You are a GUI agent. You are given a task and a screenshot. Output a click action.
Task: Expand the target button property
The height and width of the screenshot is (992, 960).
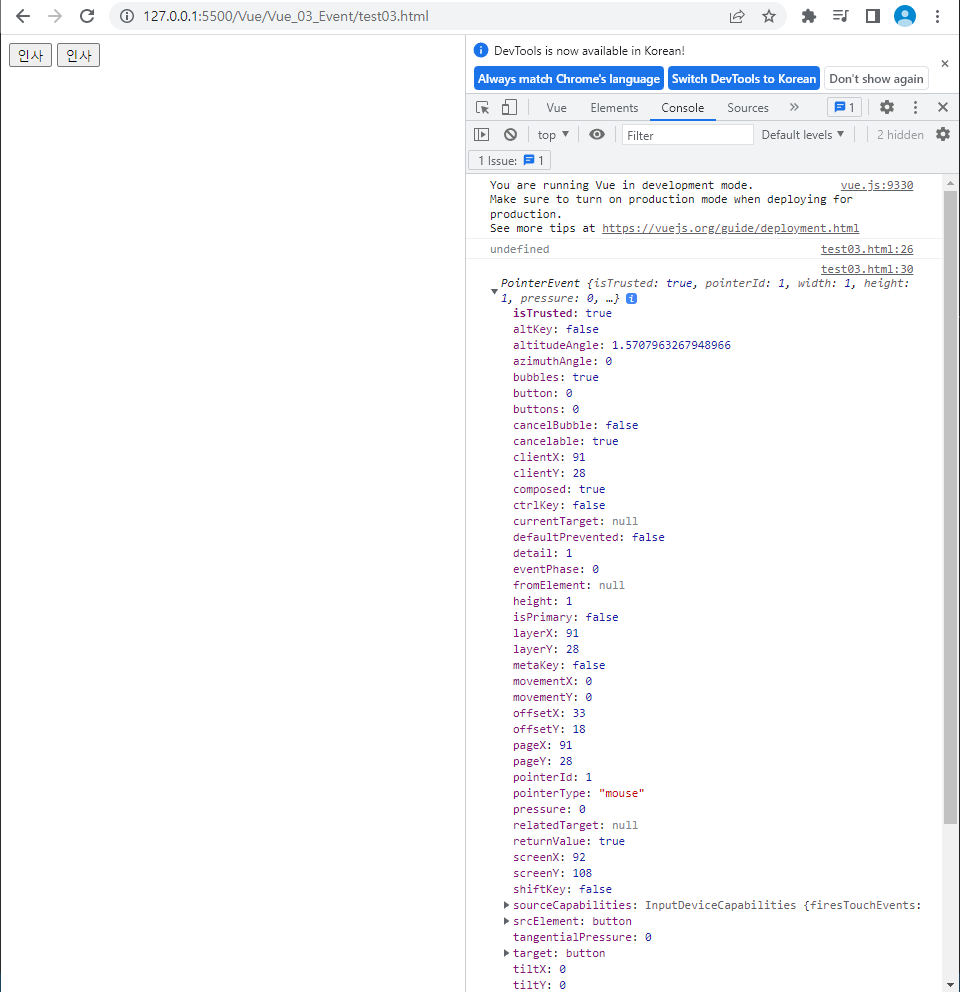click(x=506, y=953)
